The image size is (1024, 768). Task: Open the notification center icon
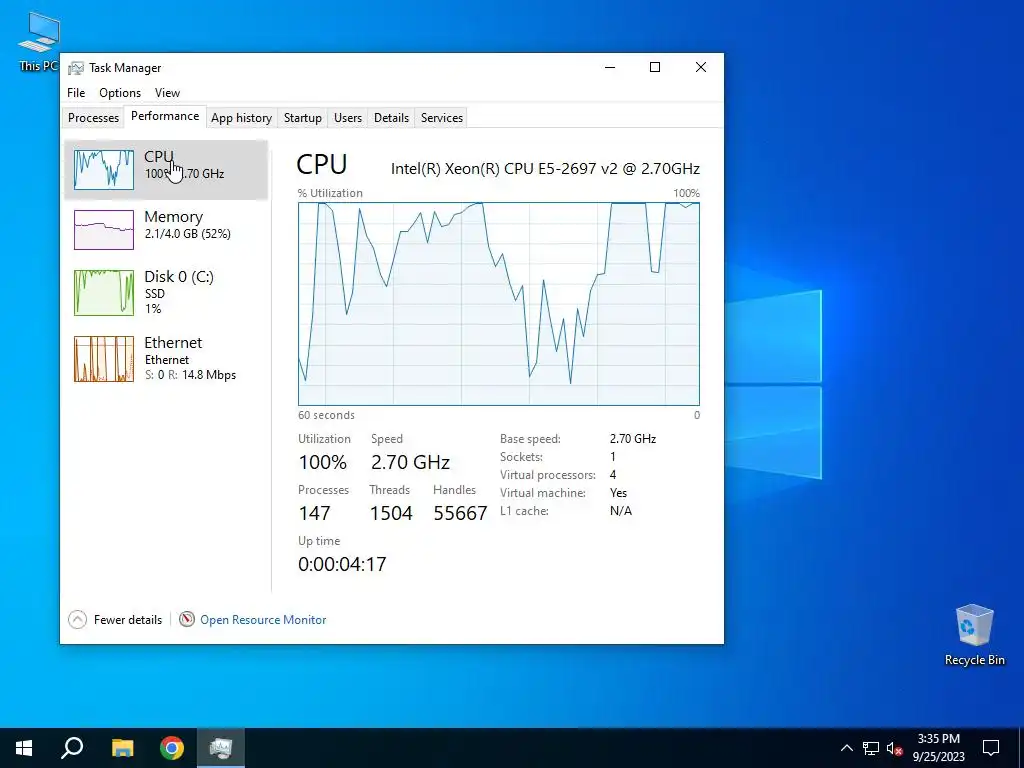tap(991, 748)
